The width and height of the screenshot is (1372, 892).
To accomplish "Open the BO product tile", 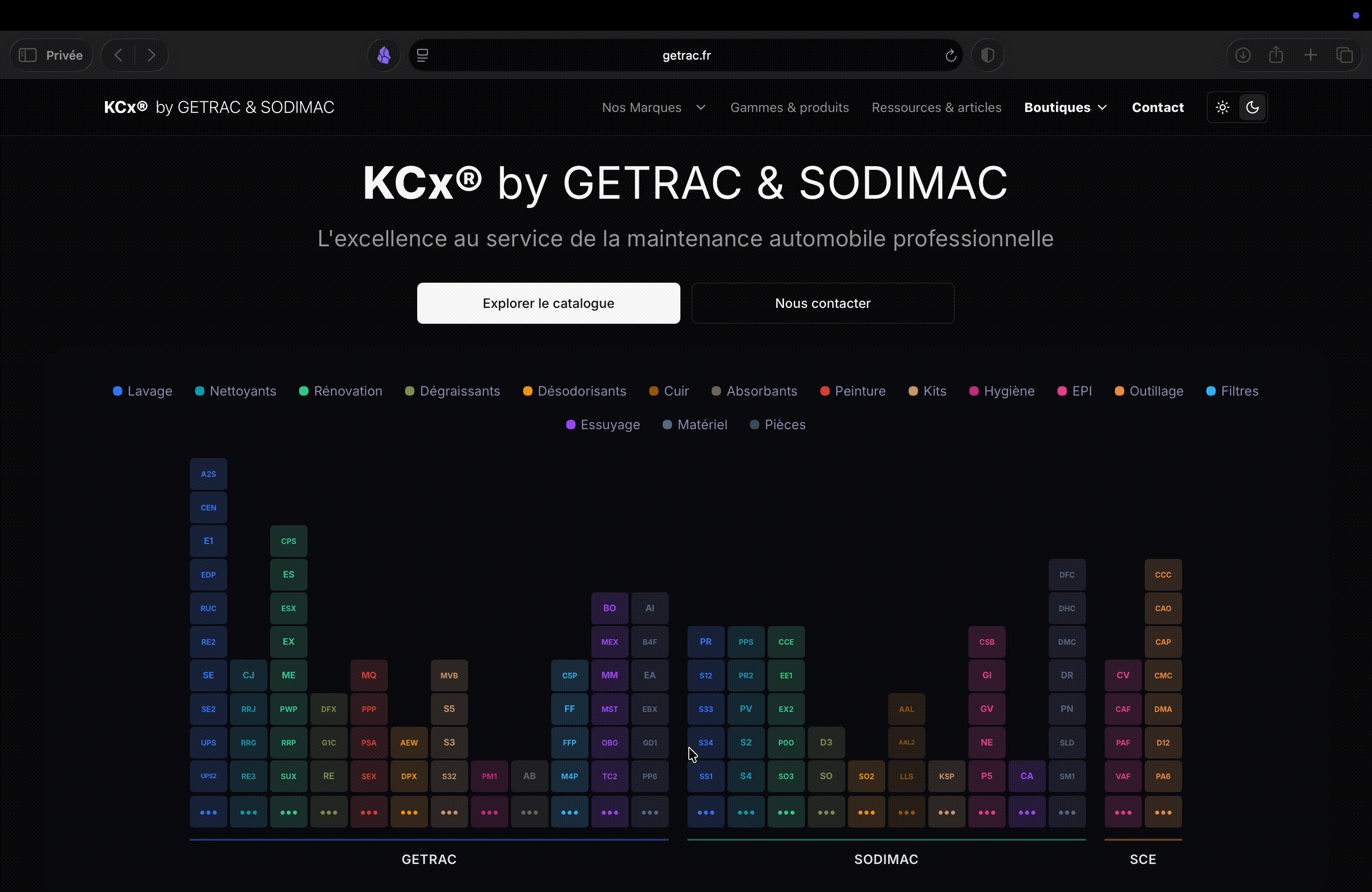I will [609, 608].
